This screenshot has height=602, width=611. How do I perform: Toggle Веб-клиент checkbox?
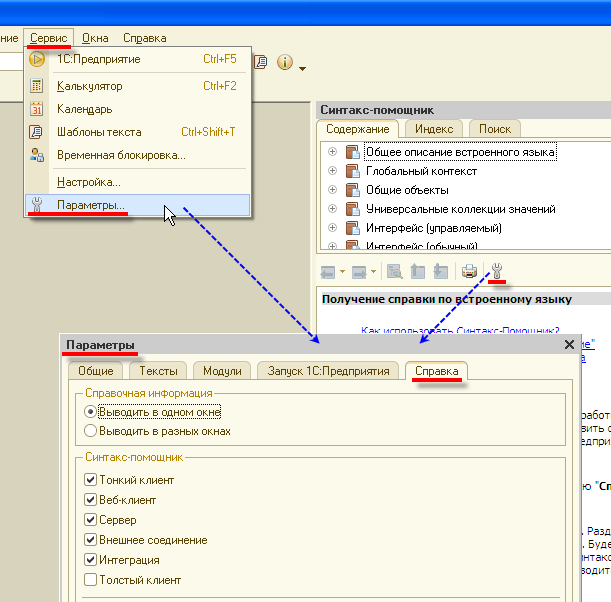(x=90, y=500)
